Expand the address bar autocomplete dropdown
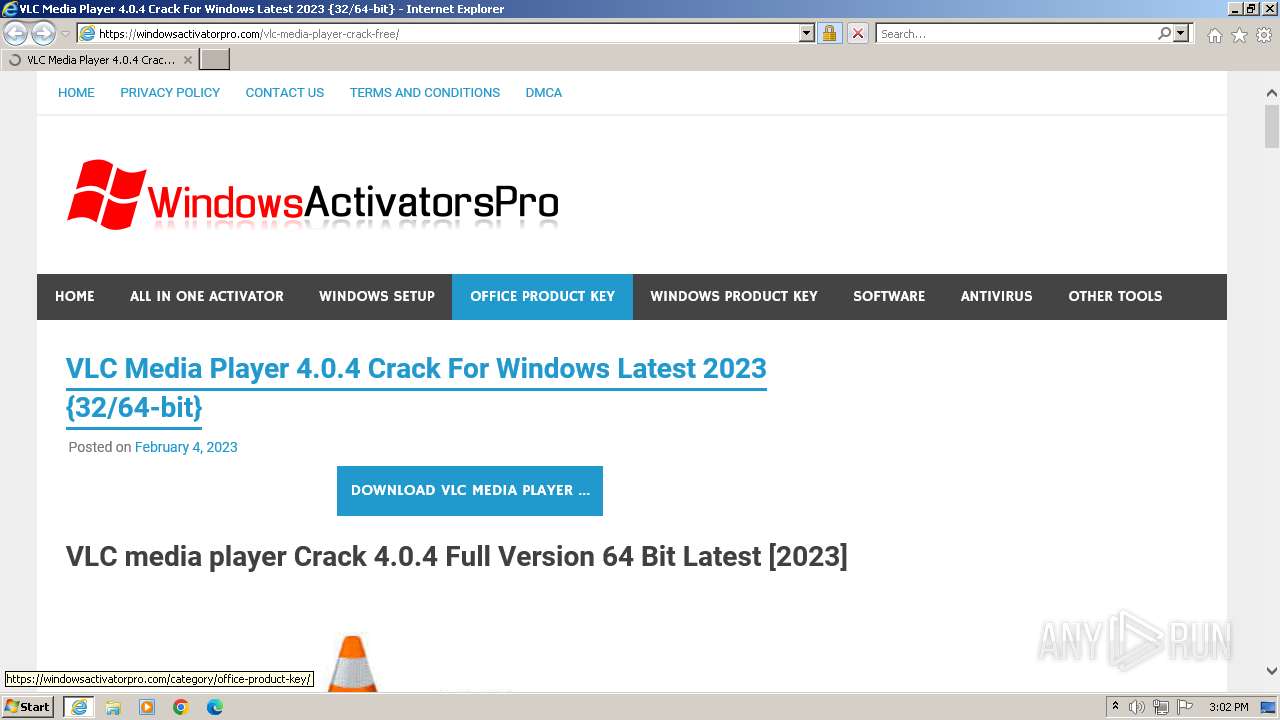The height and width of the screenshot is (720, 1280). click(x=807, y=34)
